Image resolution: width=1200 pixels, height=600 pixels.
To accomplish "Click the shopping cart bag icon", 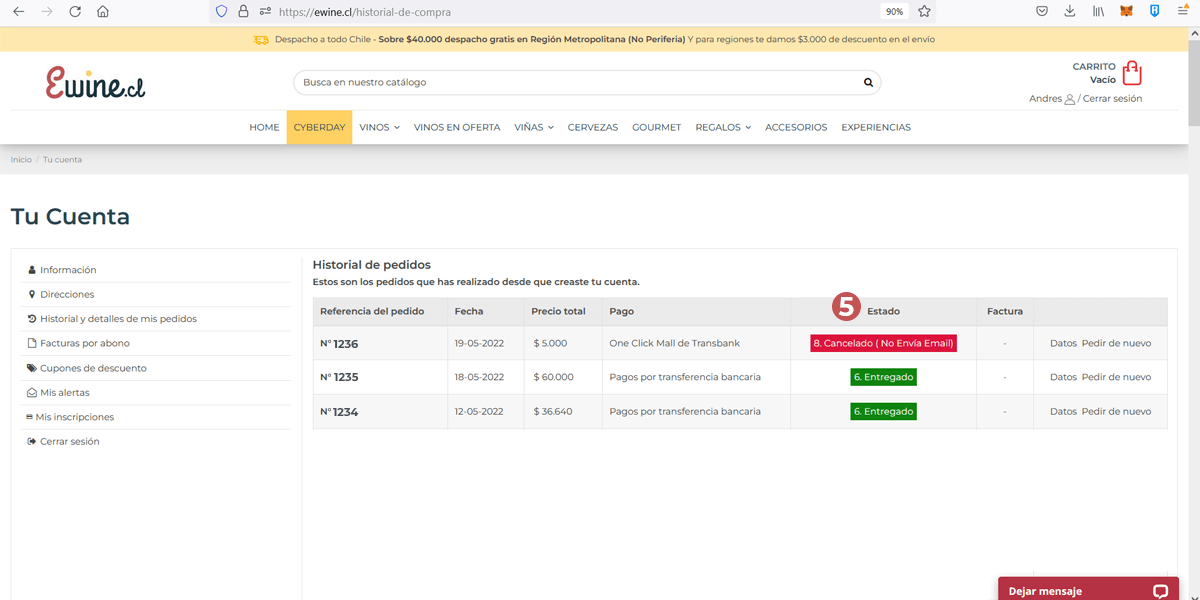I will (x=1131, y=73).
